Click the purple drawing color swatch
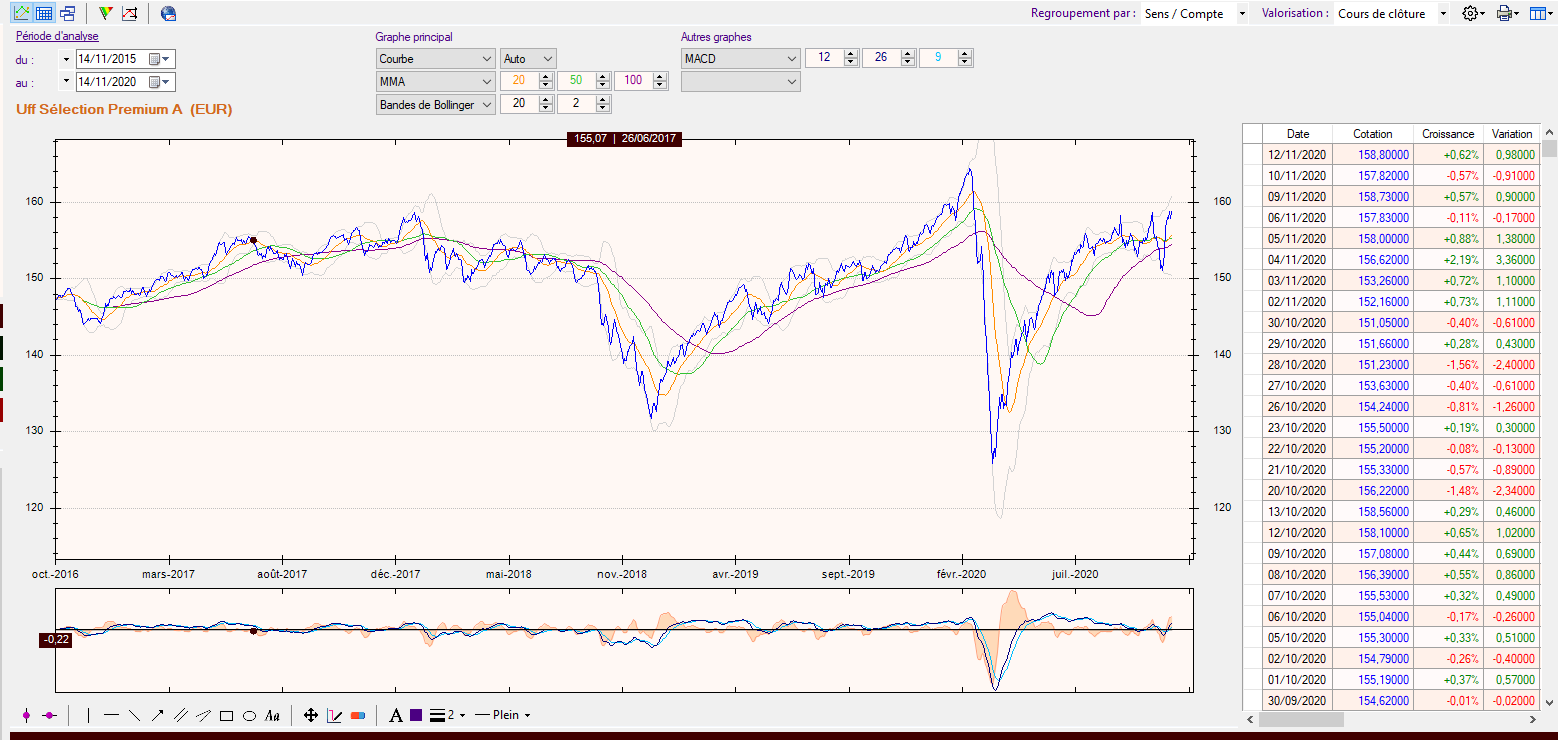This screenshot has height=740, width=1558. [416, 715]
